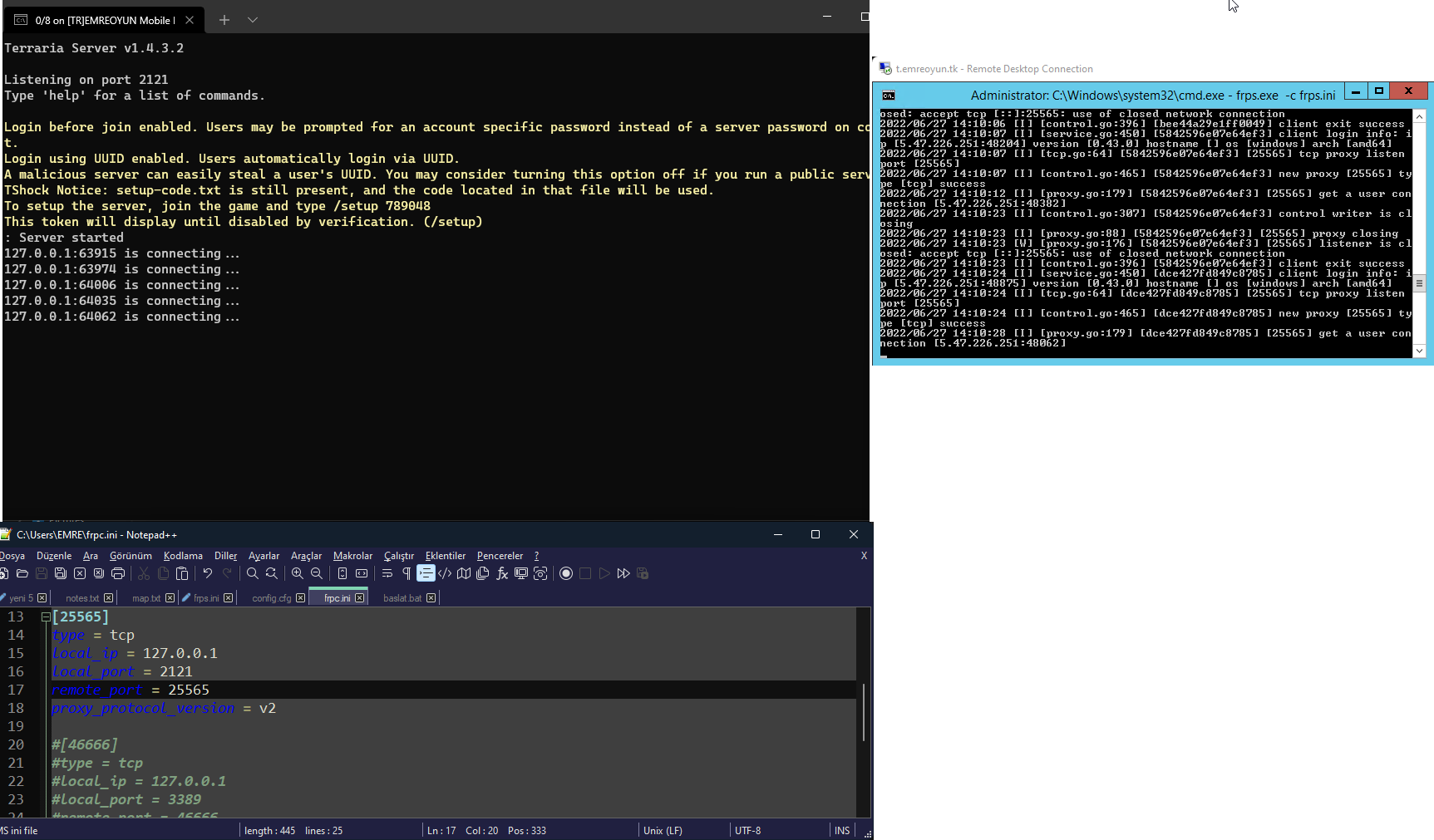Open the Windows Terminal tab dropdown
The width and height of the screenshot is (1434, 840).
[252, 19]
